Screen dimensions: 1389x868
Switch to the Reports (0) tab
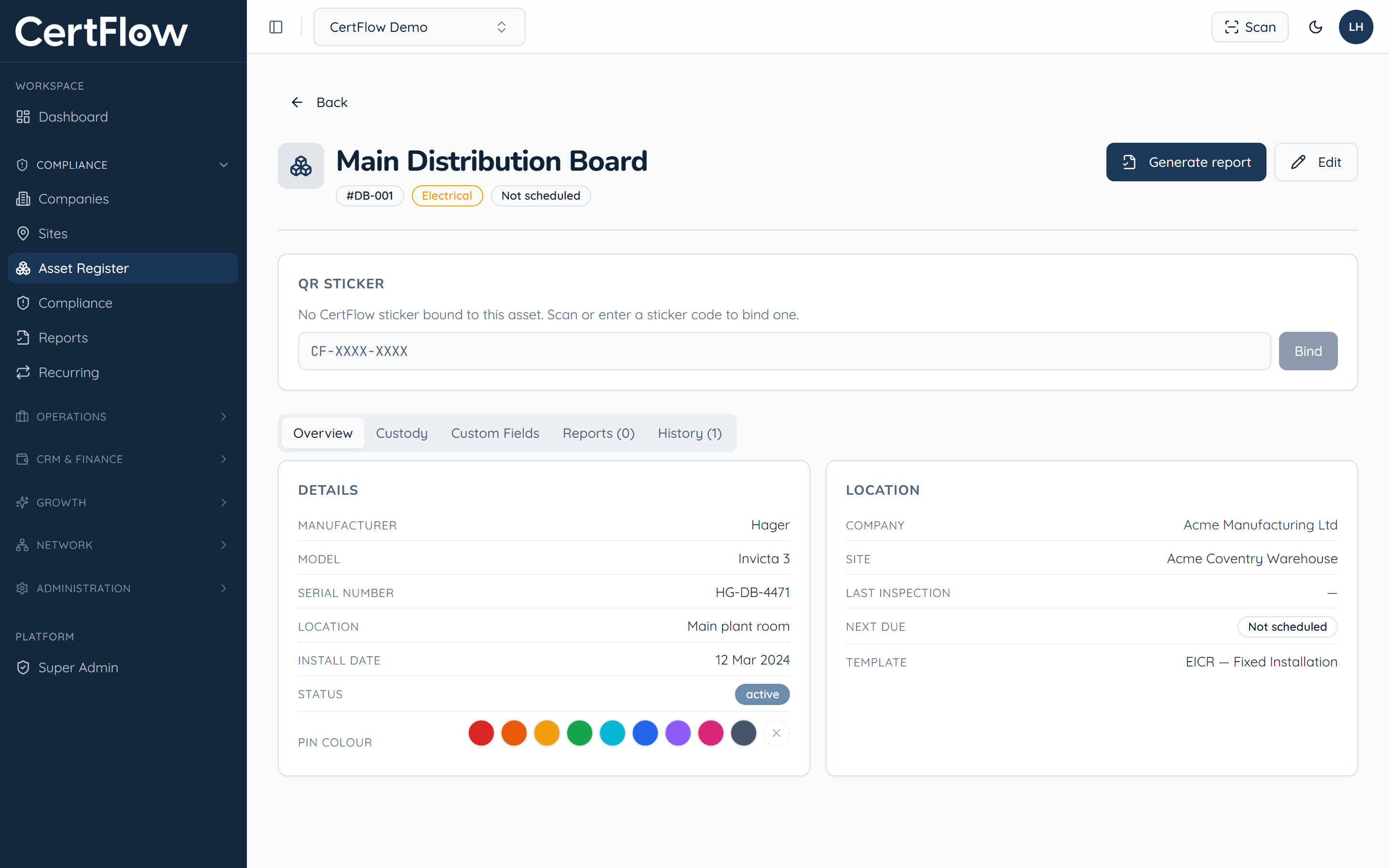pos(599,433)
